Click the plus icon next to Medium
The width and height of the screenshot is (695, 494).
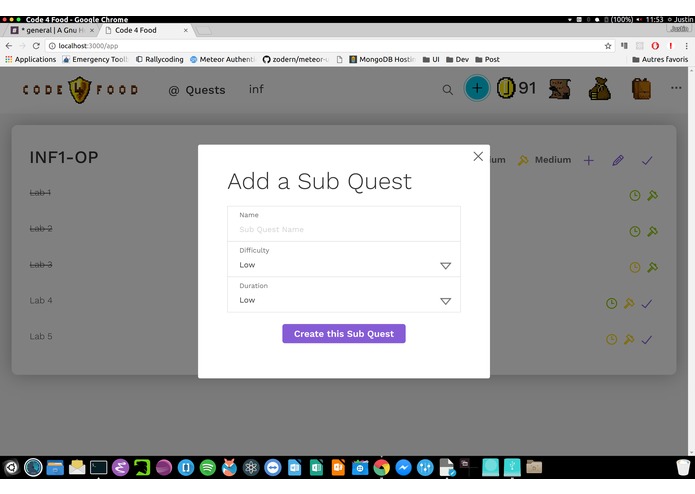(x=589, y=160)
